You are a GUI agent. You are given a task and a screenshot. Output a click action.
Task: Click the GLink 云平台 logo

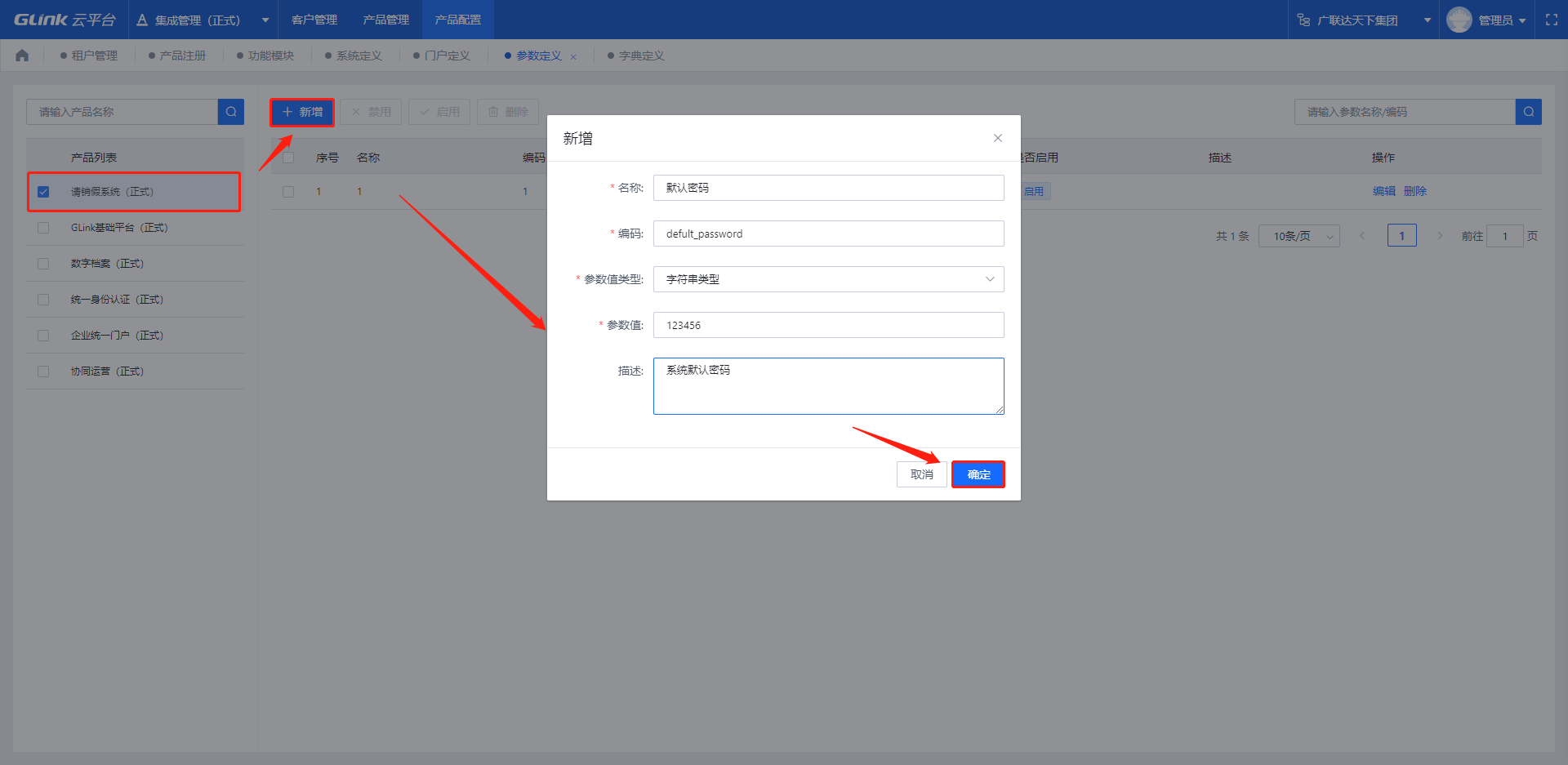coord(65,20)
